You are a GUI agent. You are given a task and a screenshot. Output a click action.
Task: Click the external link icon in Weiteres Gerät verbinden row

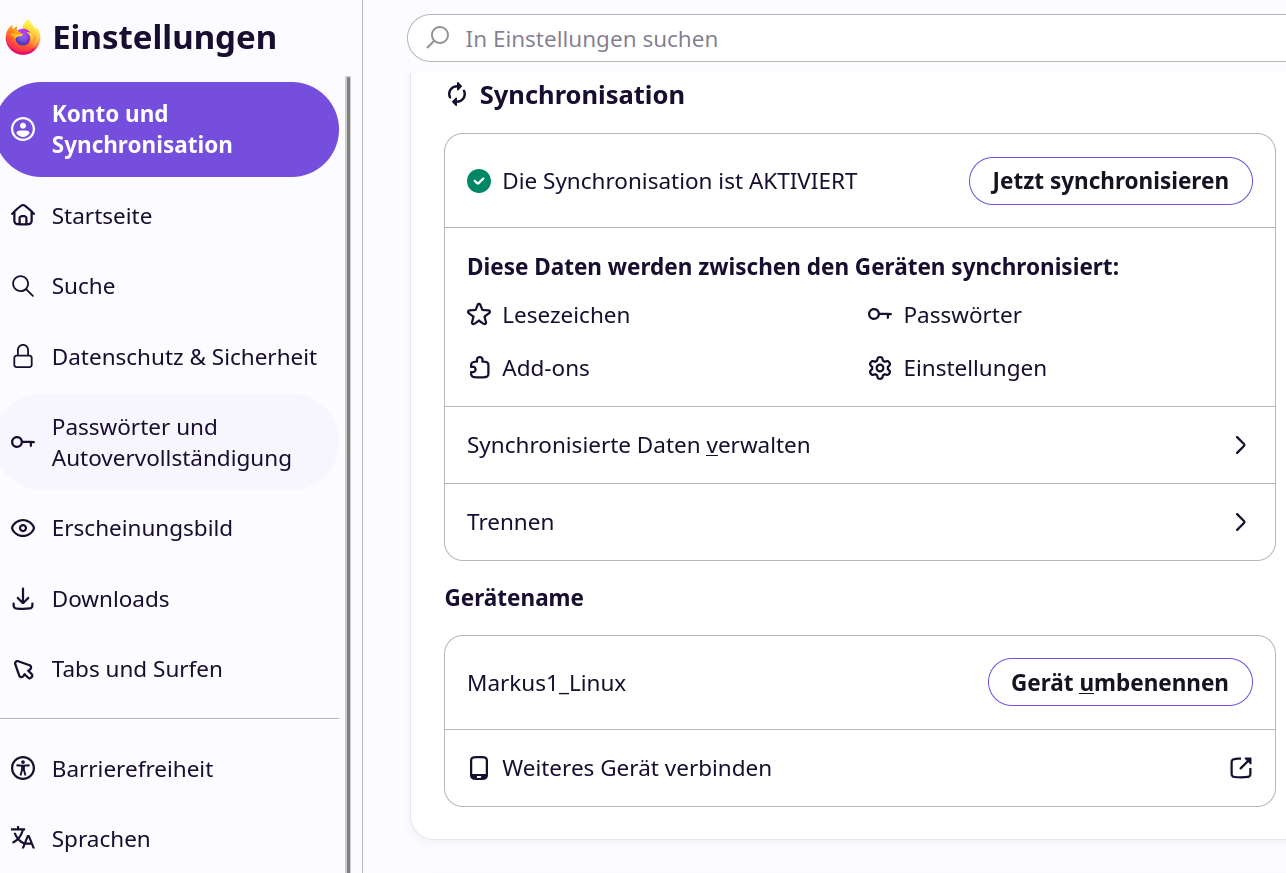click(x=1241, y=768)
